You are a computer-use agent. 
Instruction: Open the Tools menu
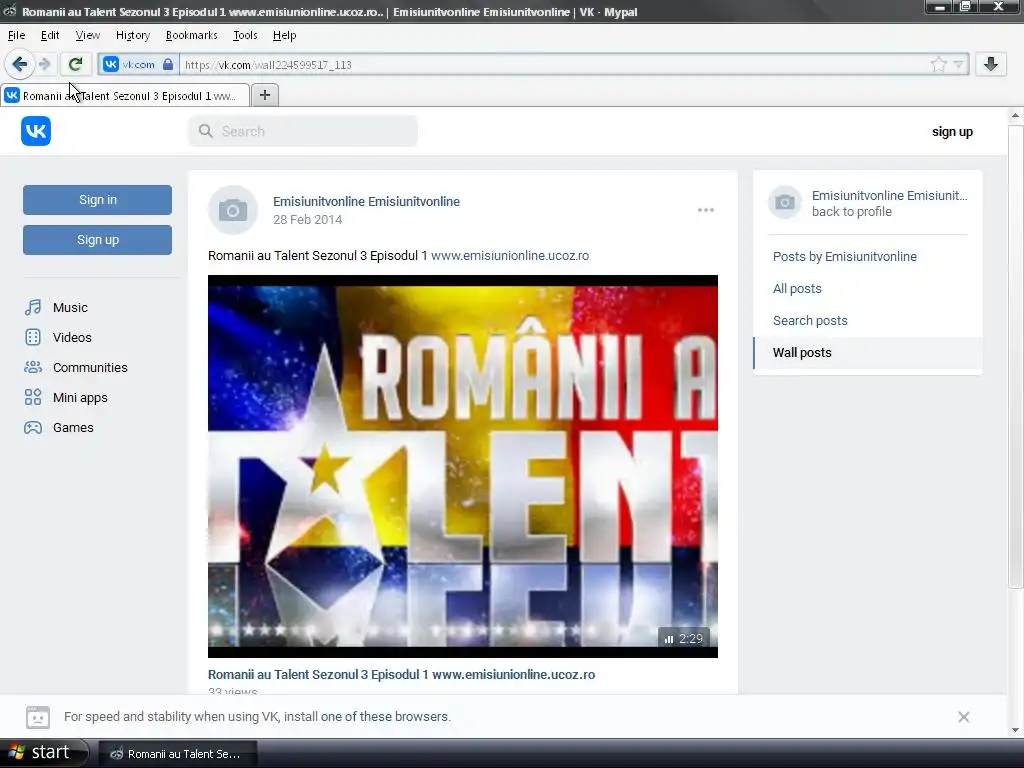tap(245, 35)
